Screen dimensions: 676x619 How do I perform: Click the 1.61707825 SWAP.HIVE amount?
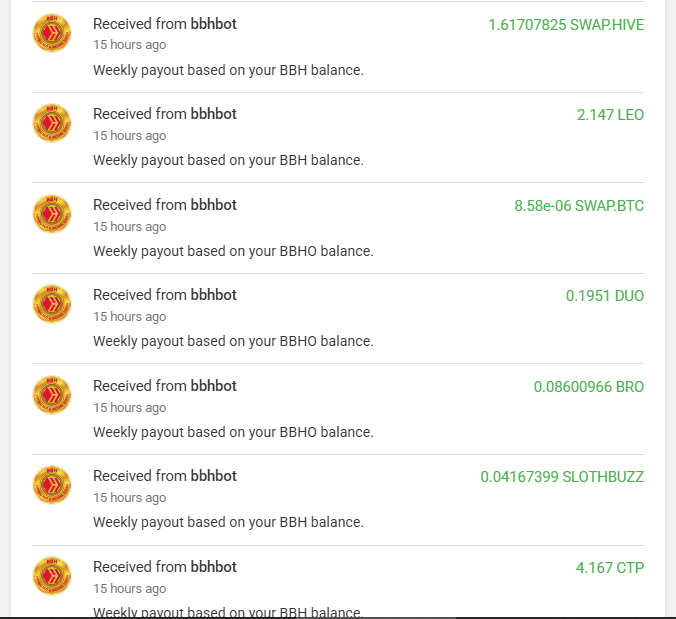pos(566,25)
